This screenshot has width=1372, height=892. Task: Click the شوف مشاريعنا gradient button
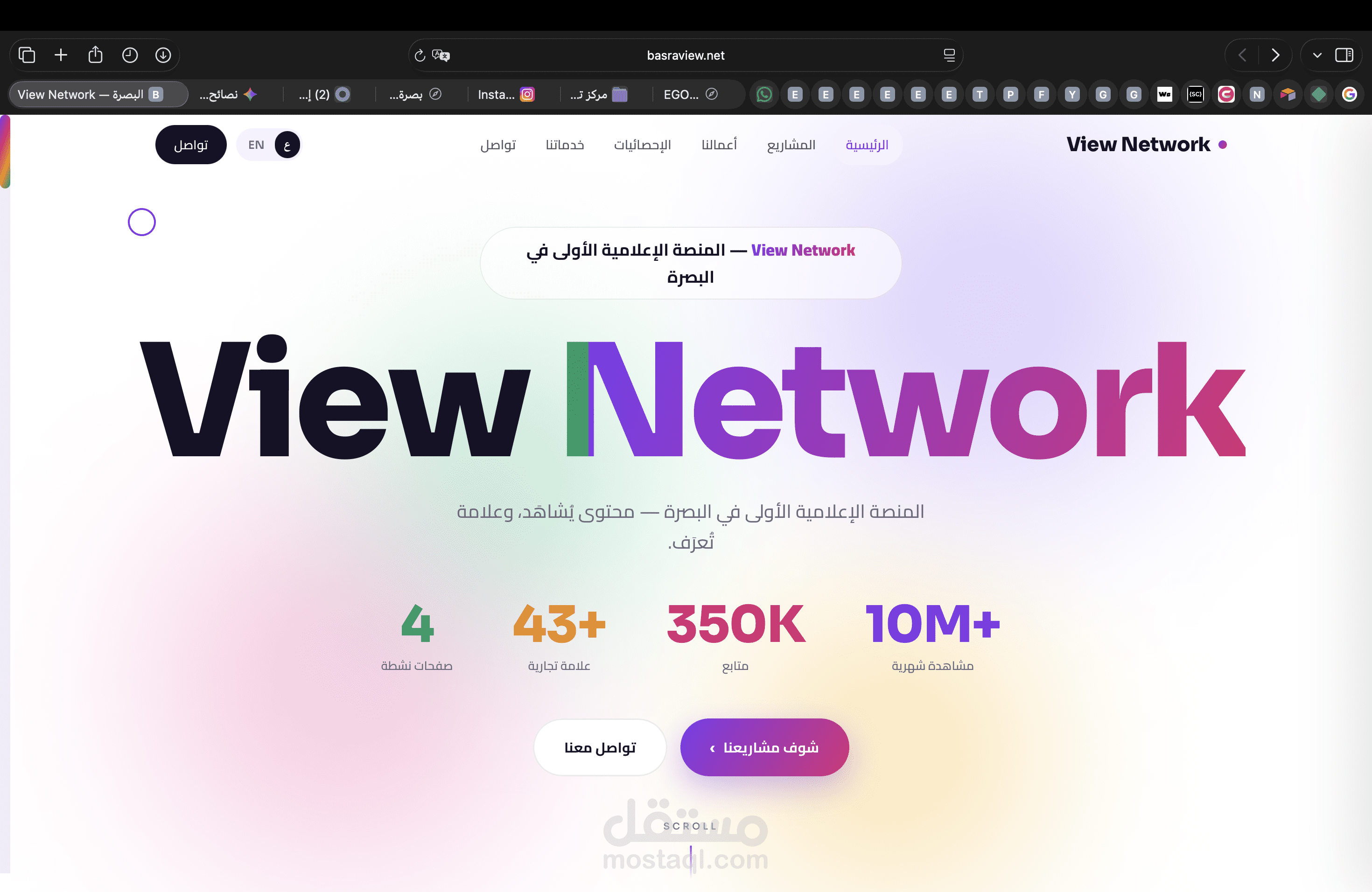tap(764, 747)
